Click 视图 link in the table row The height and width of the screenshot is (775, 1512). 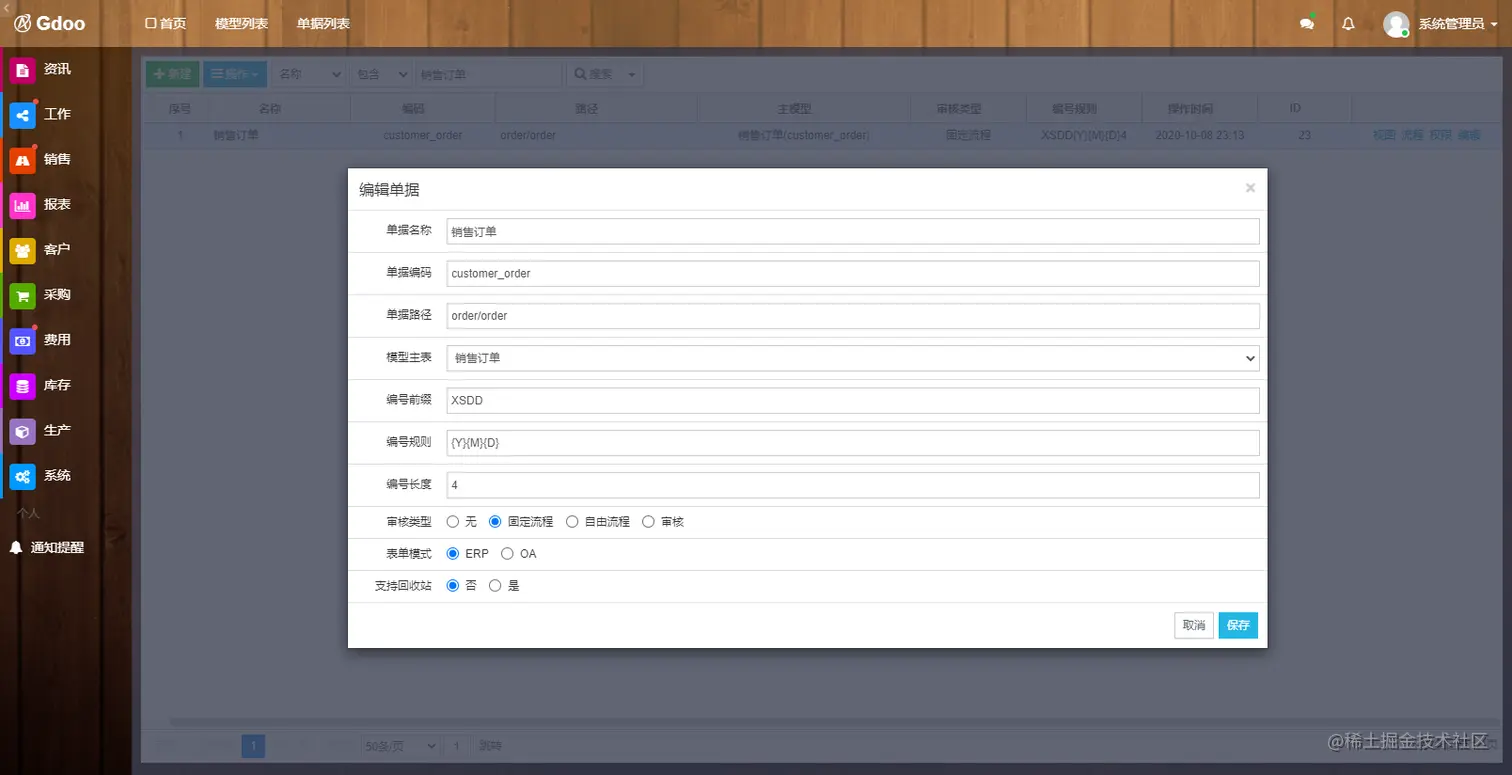coord(1384,135)
